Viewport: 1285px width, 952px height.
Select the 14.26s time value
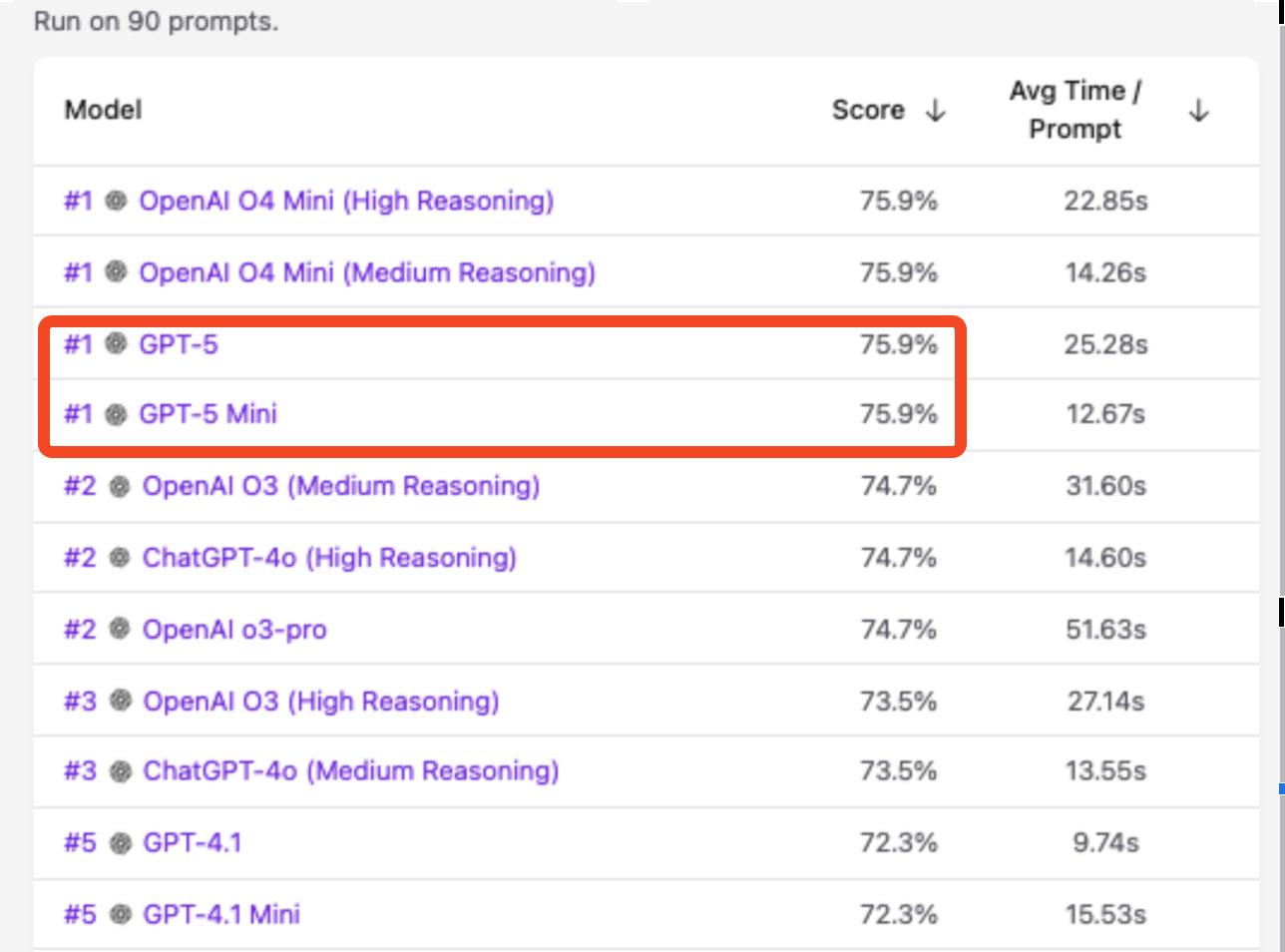[x=1105, y=272]
